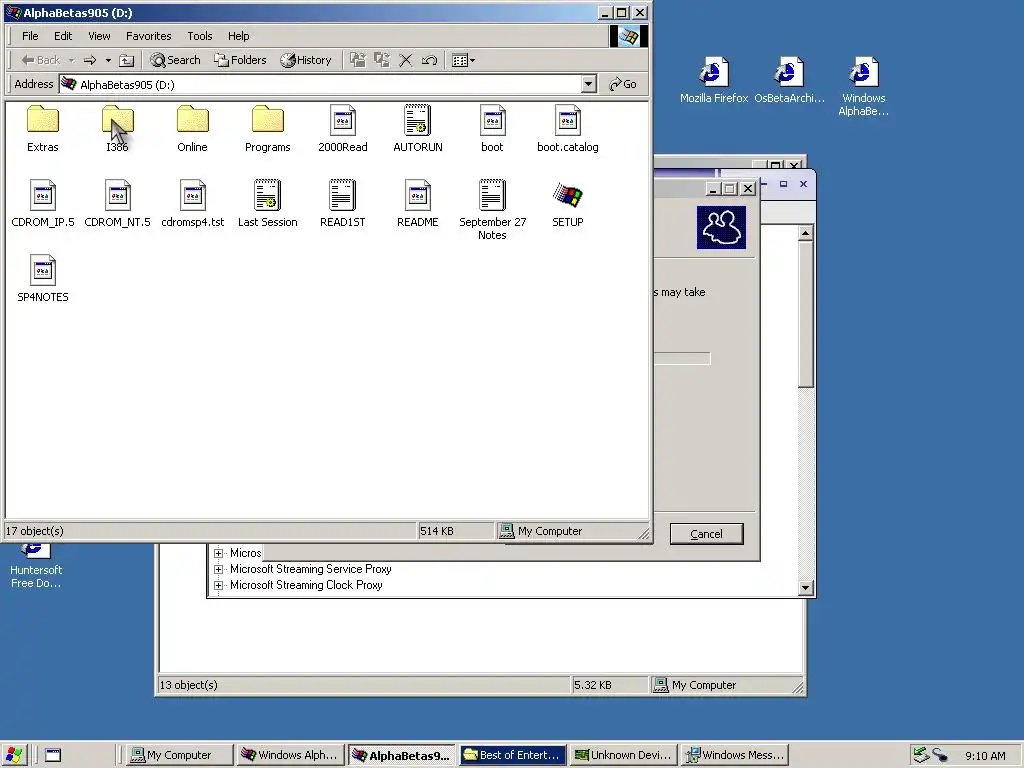The image size is (1024, 768).
Task: Switch to Best of Entert... taskbar button
Action: [511, 755]
